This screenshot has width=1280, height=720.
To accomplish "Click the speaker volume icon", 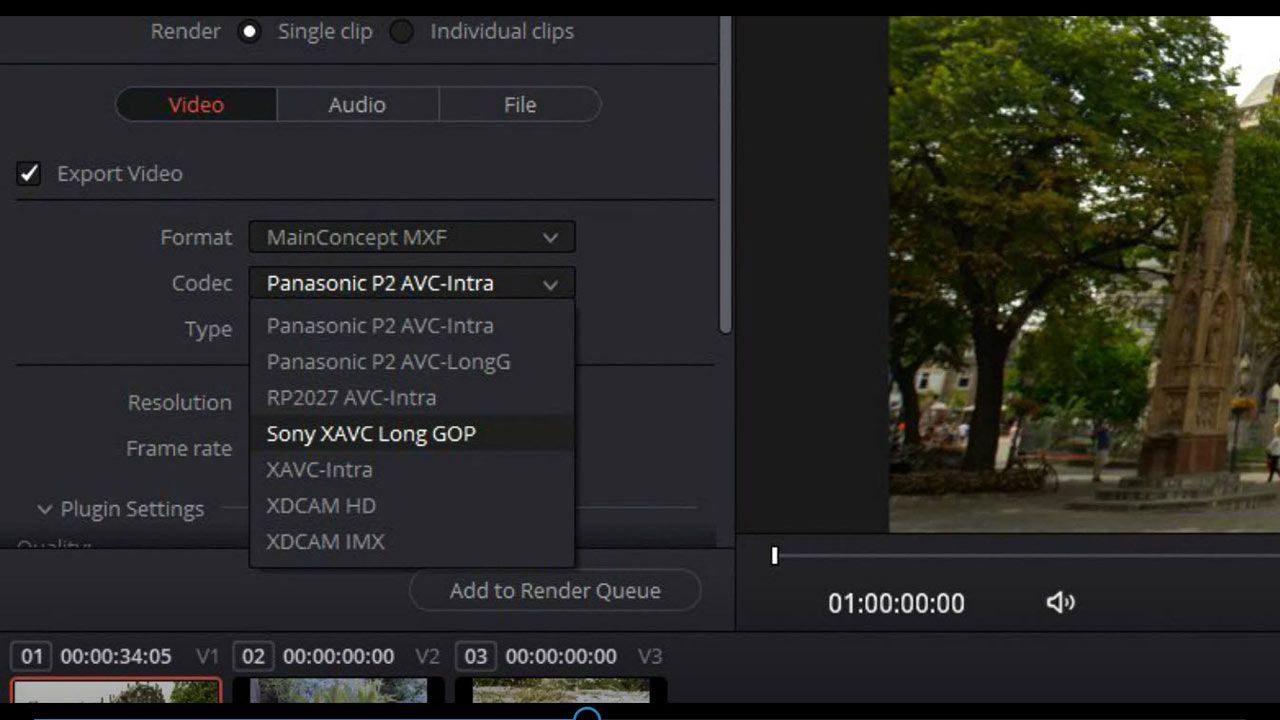I will [1060, 602].
